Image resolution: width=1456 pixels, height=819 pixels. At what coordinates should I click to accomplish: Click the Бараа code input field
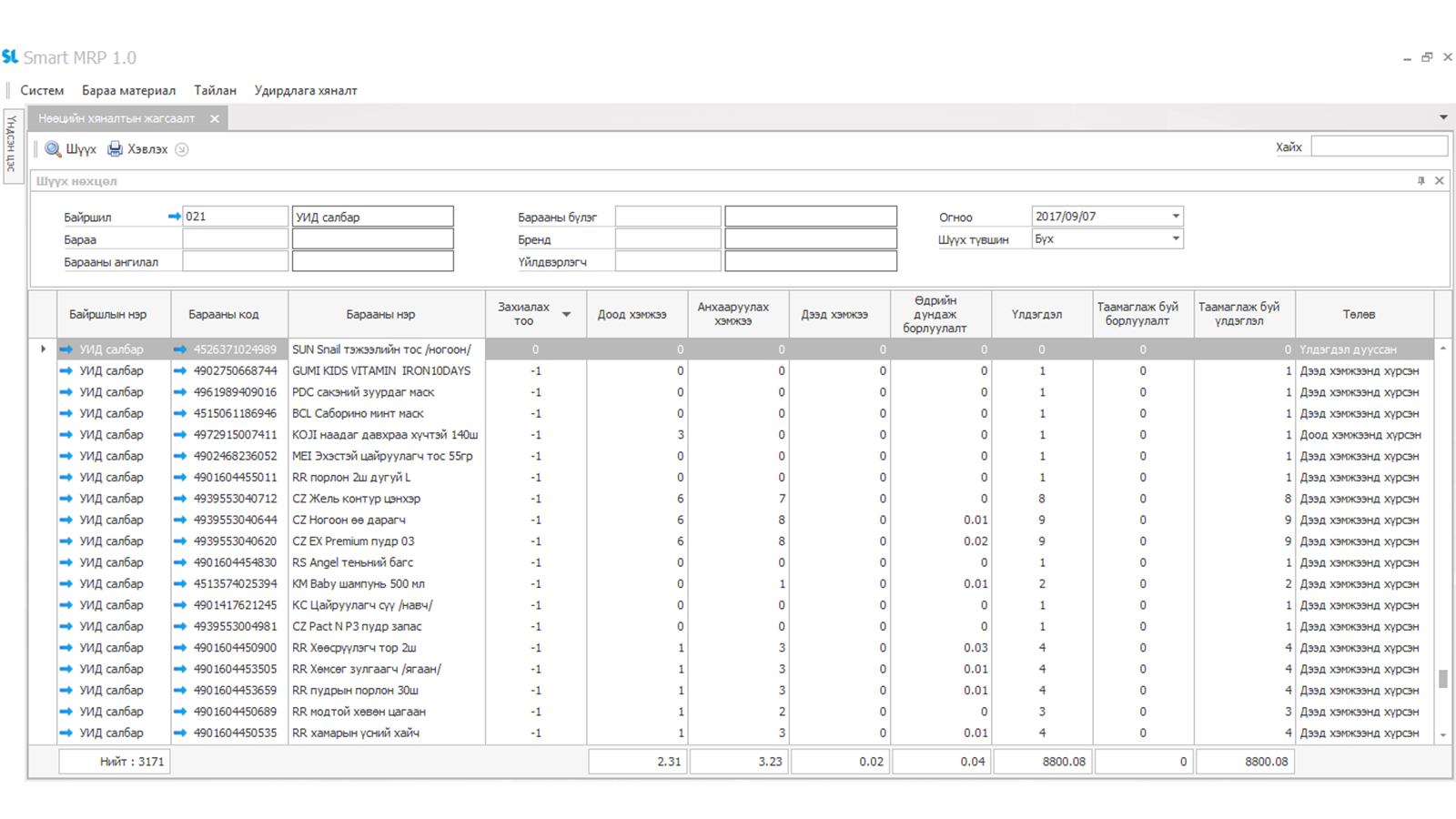(x=236, y=239)
